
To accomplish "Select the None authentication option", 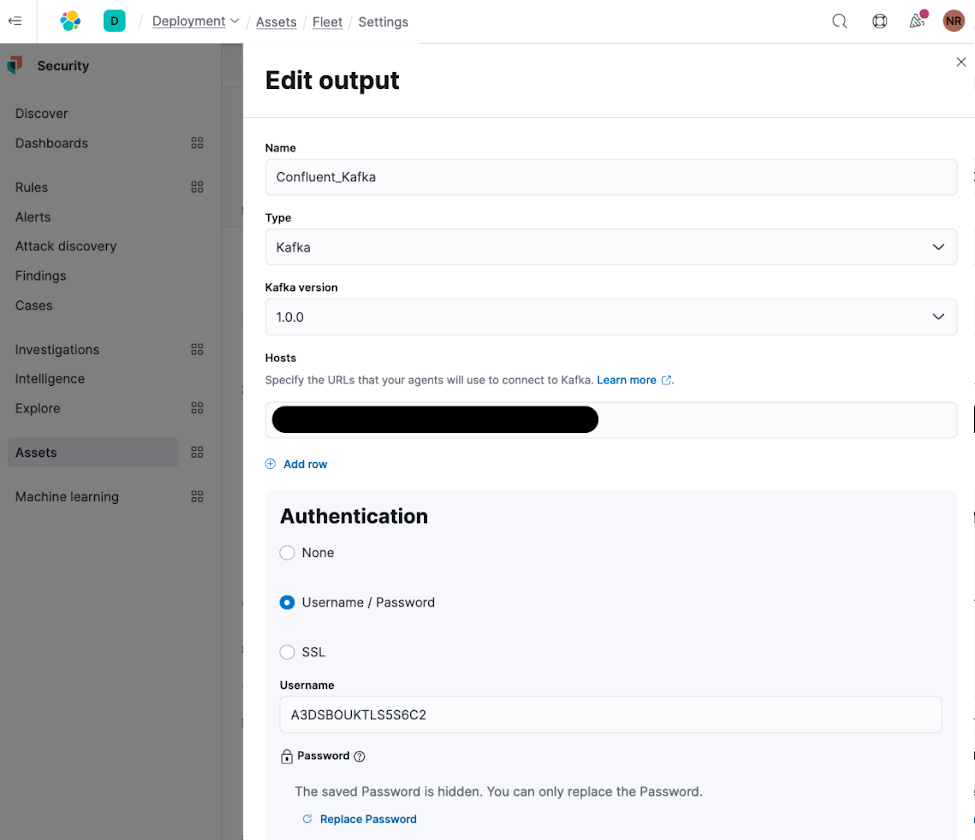I will [x=287, y=553].
